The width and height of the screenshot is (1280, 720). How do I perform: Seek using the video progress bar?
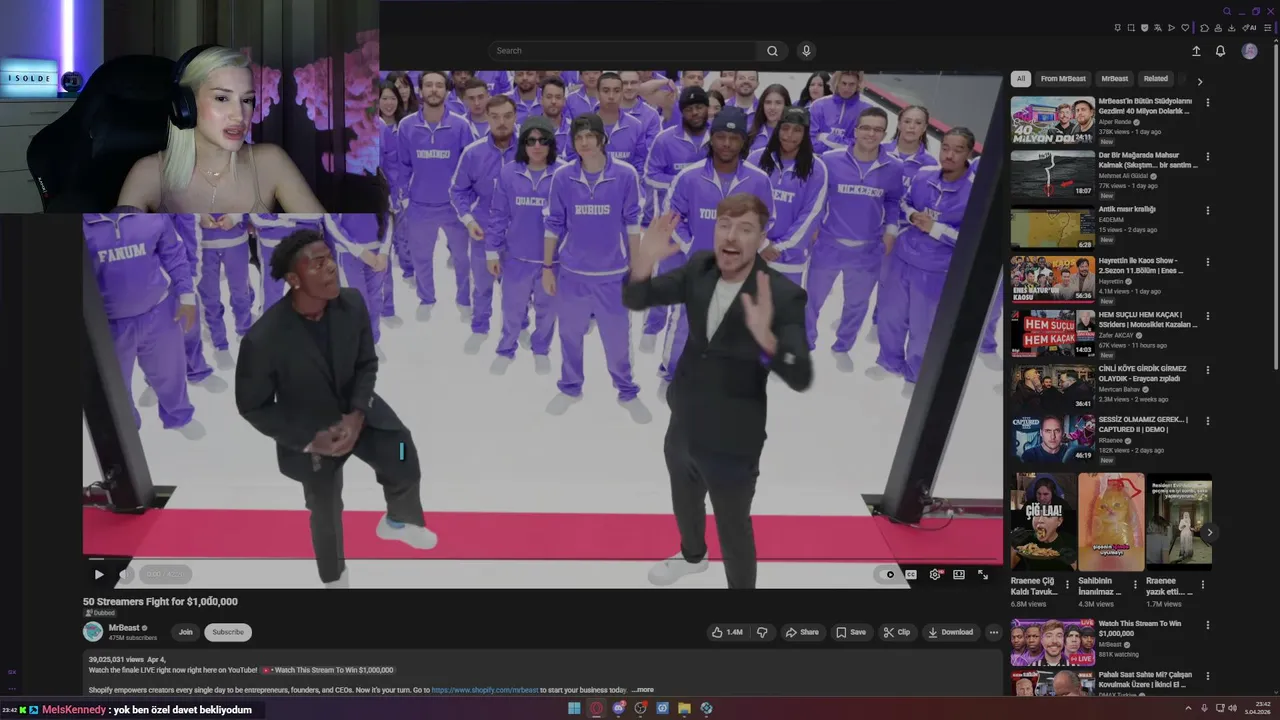[x=543, y=559]
